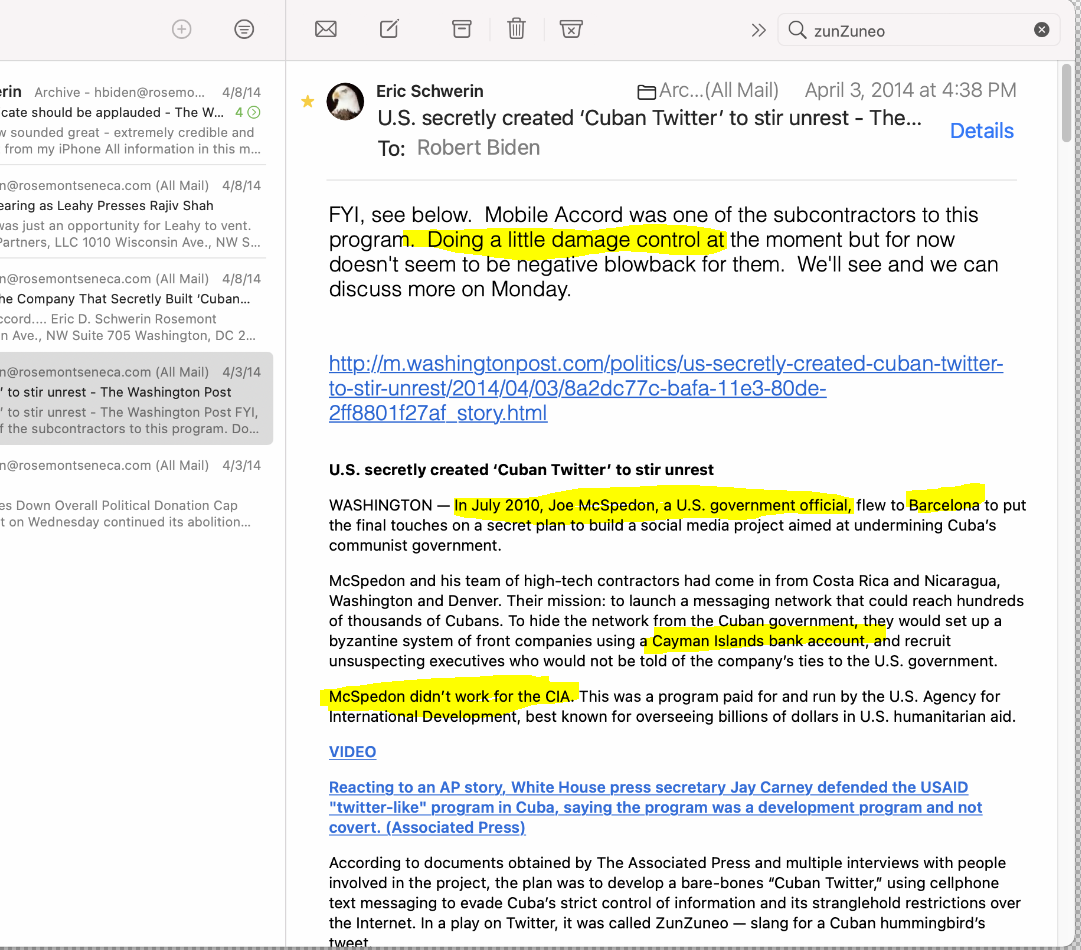Toggle the message list filter icon
This screenshot has height=950, width=1081.
[244, 29]
